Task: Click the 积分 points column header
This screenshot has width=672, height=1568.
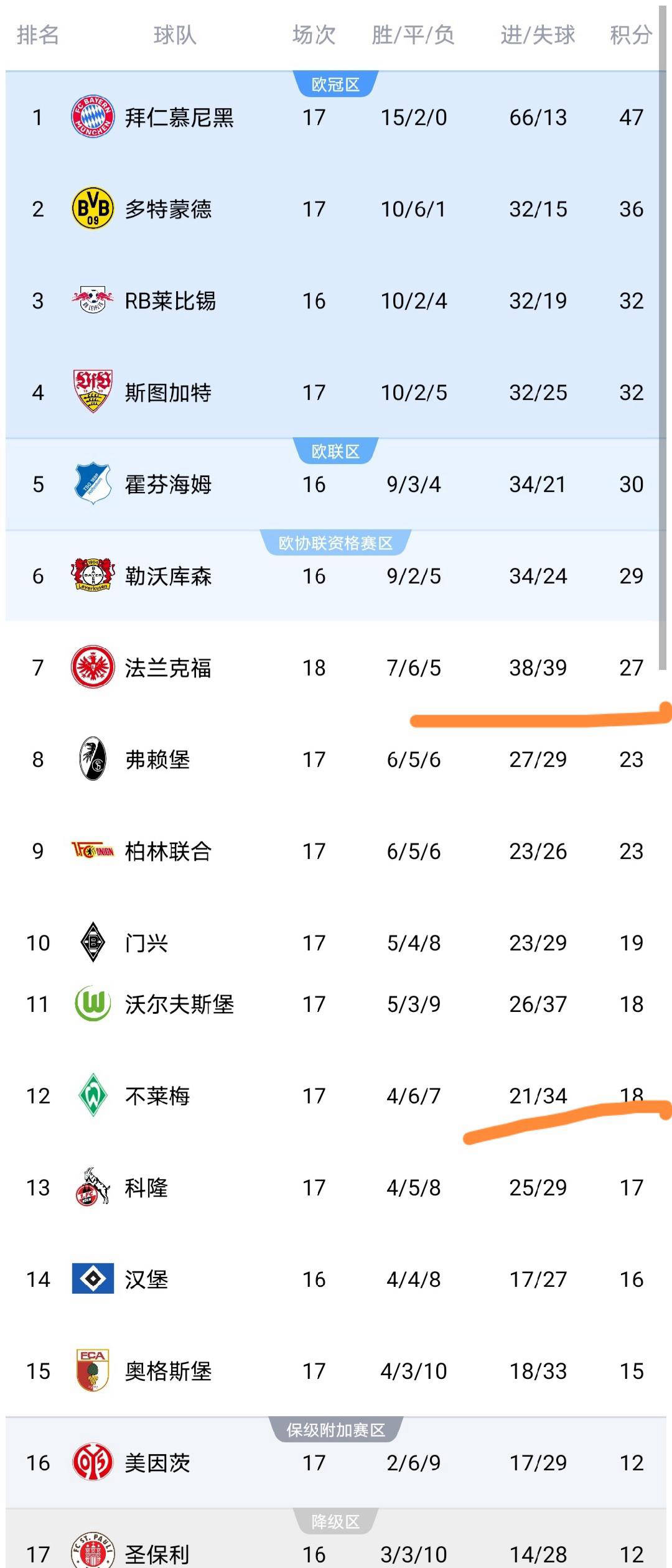Action: click(630, 35)
